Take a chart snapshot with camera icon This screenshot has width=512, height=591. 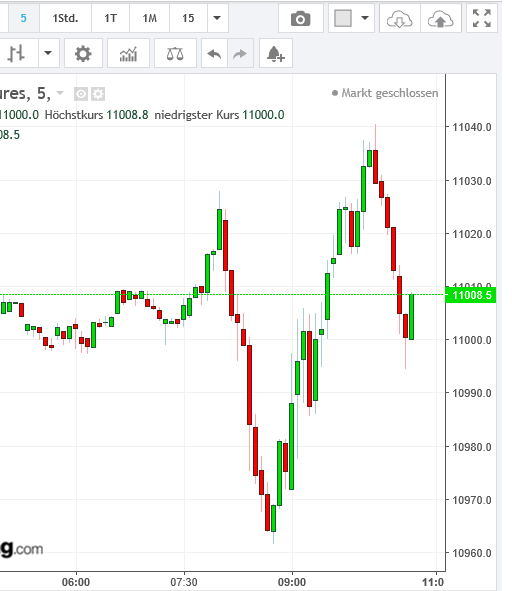point(300,18)
